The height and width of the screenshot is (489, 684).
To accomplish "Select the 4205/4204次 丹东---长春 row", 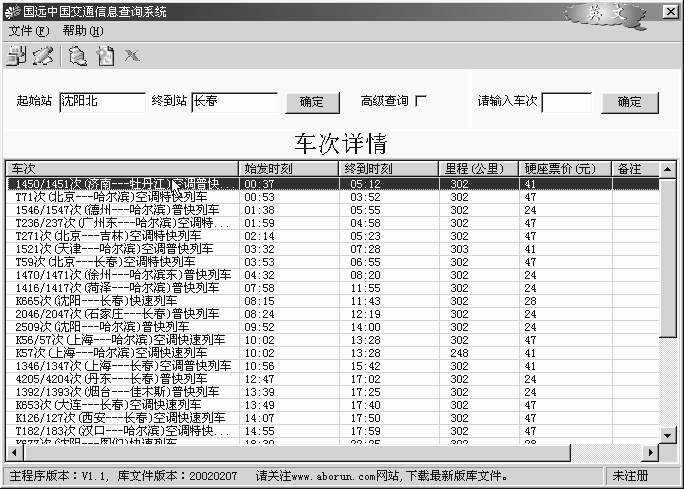I will 332,379.
